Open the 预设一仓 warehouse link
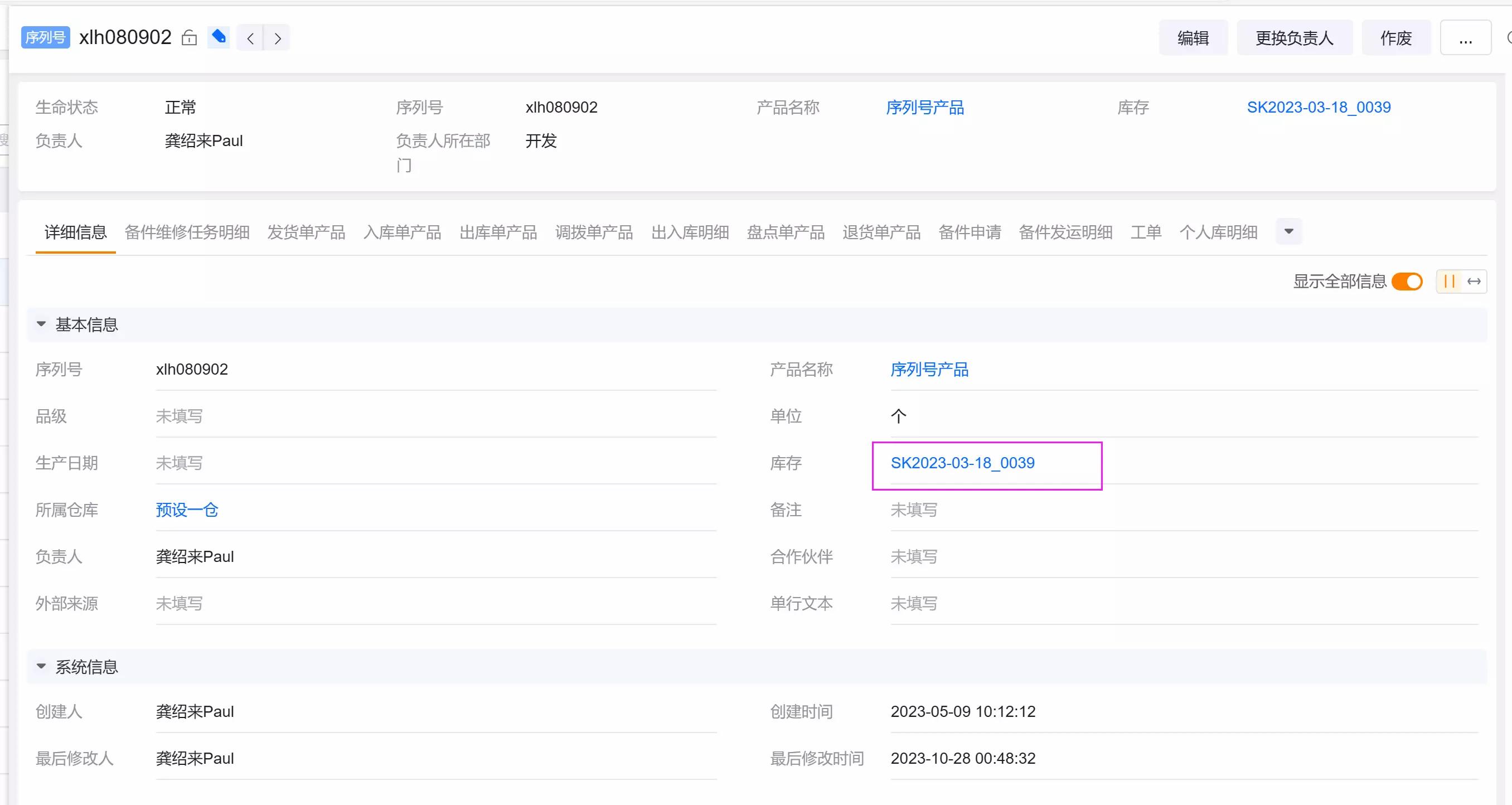Viewport: 1512px width, 805px height. tap(187, 510)
